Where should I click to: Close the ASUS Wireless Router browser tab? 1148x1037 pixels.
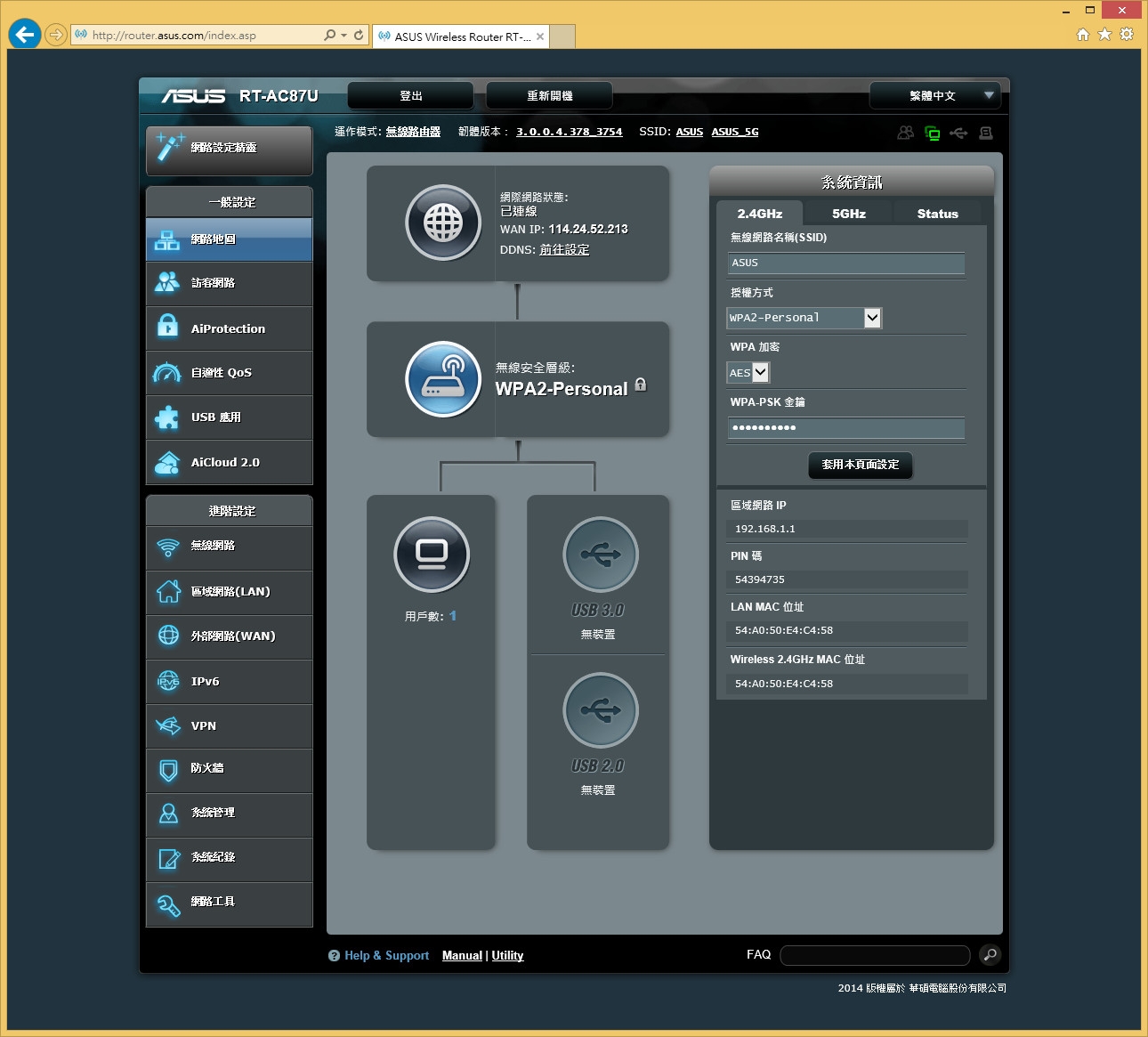click(x=540, y=36)
